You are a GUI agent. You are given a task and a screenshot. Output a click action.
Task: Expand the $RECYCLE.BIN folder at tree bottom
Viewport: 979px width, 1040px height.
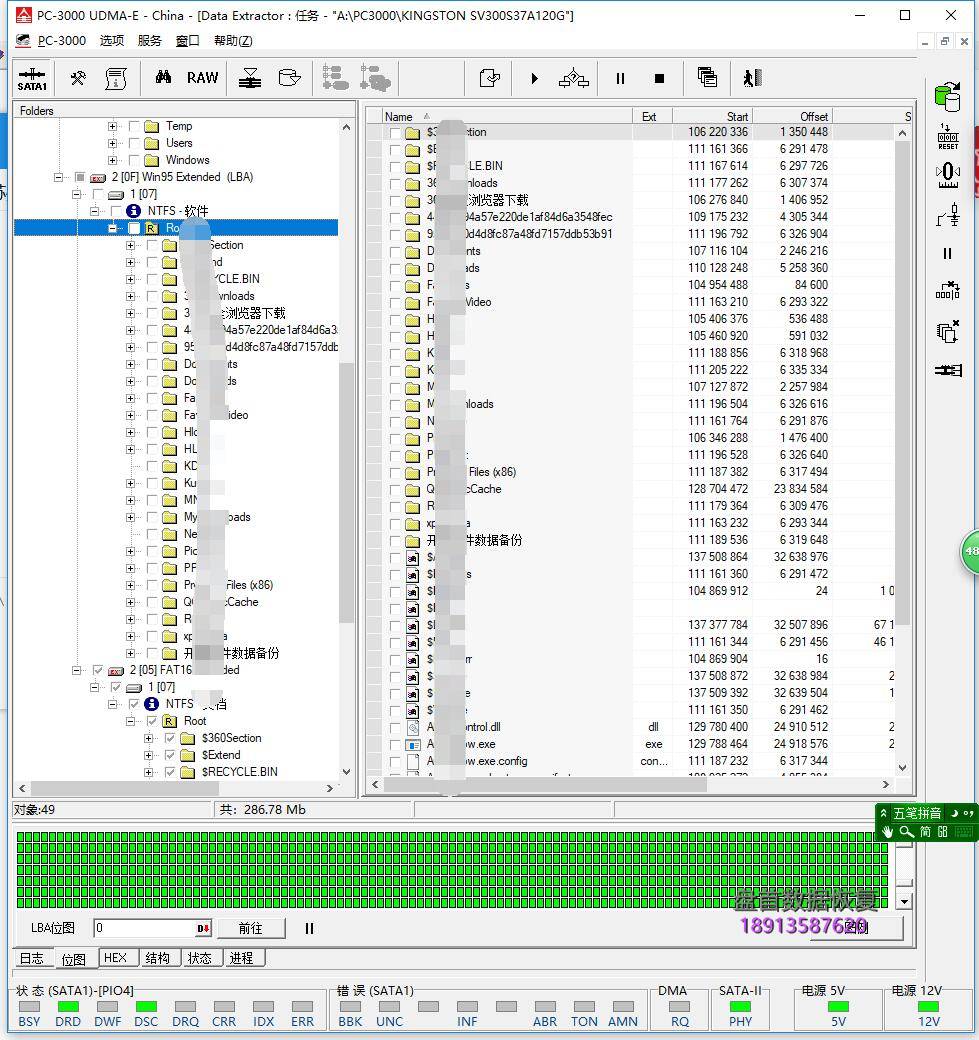tap(149, 772)
